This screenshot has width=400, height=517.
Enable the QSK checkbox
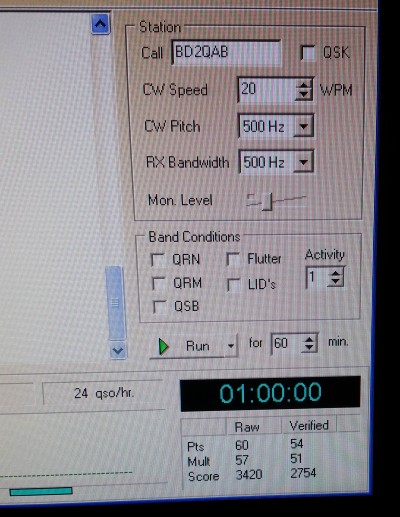[307, 53]
